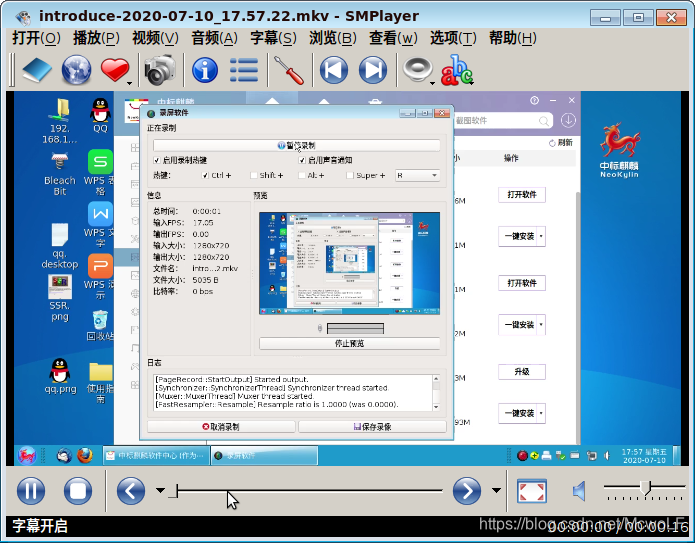Take a screenshot with the camera icon
The image size is (695, 543).
160,70
